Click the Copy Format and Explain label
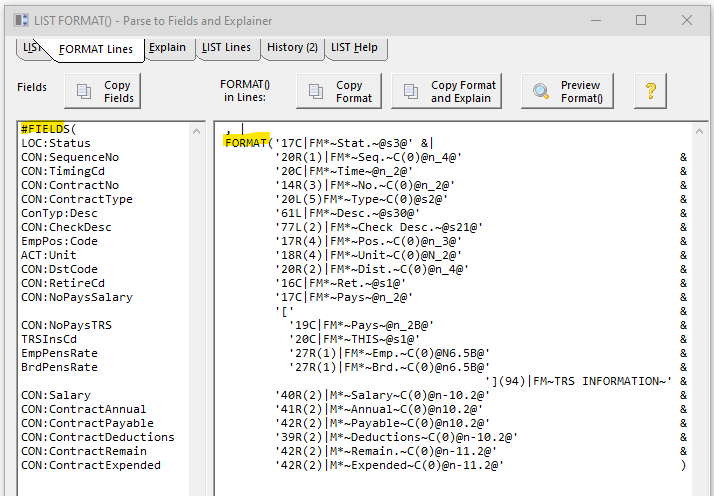Screen dimensions: 714x496 [463, 92]
